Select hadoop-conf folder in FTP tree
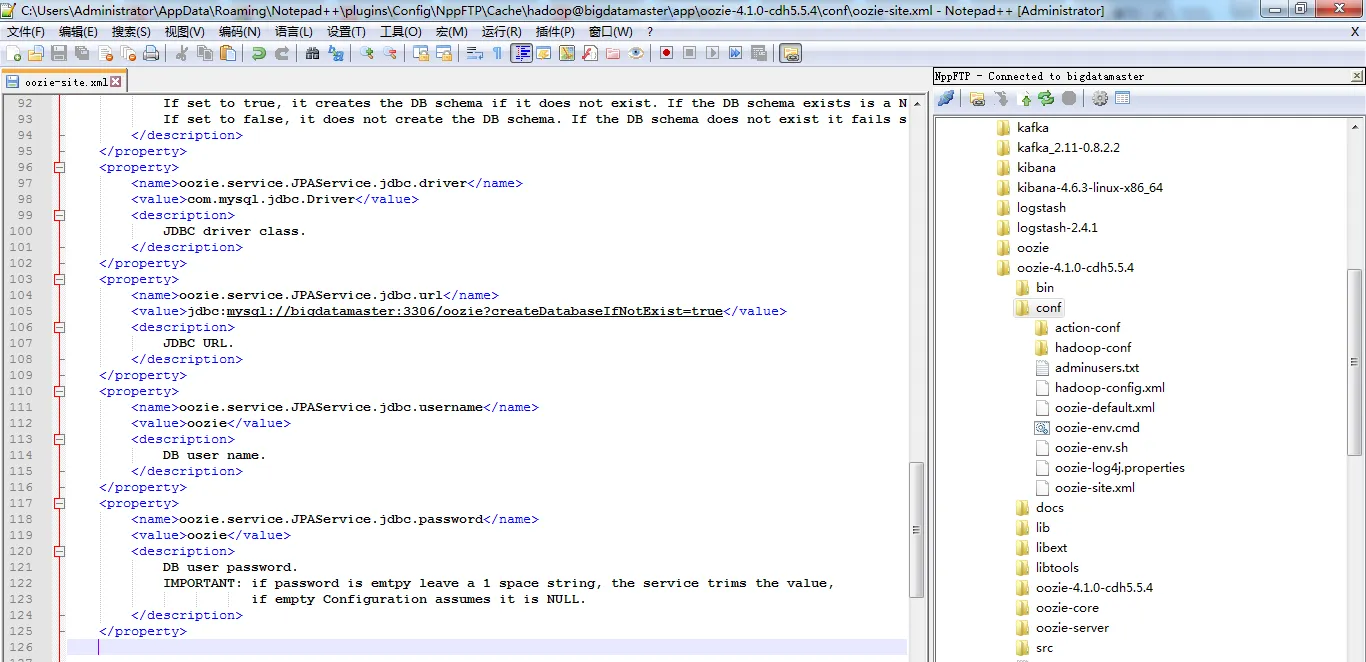1366x662 pixels. [x=1093, y=348]
